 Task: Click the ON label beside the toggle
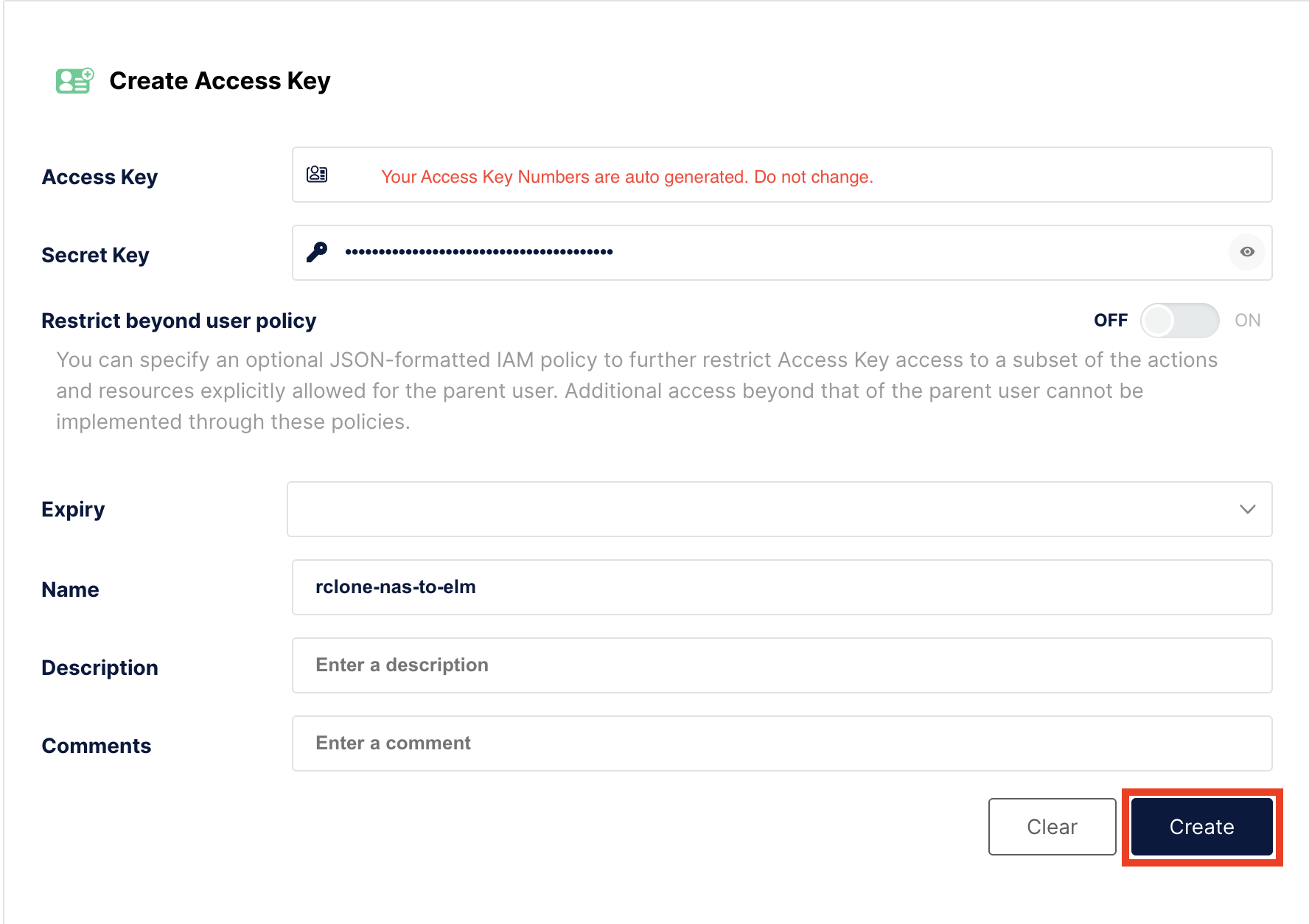[x=1247, y=321]
